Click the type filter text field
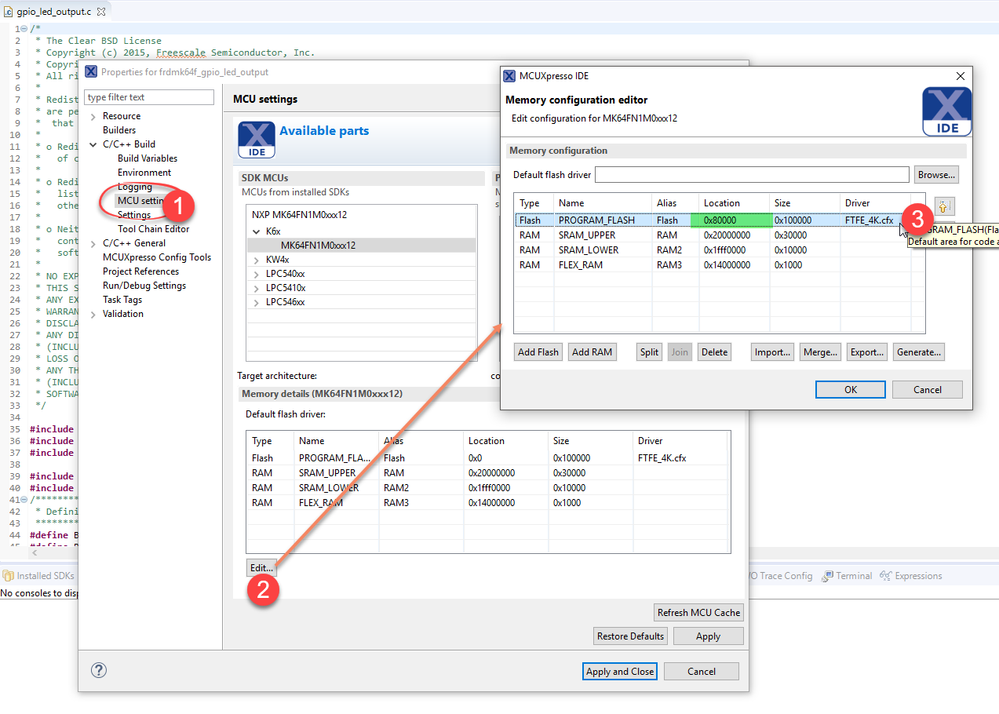Image resolution: width=999 pixels, height=714 pixels. click(149, 97)
